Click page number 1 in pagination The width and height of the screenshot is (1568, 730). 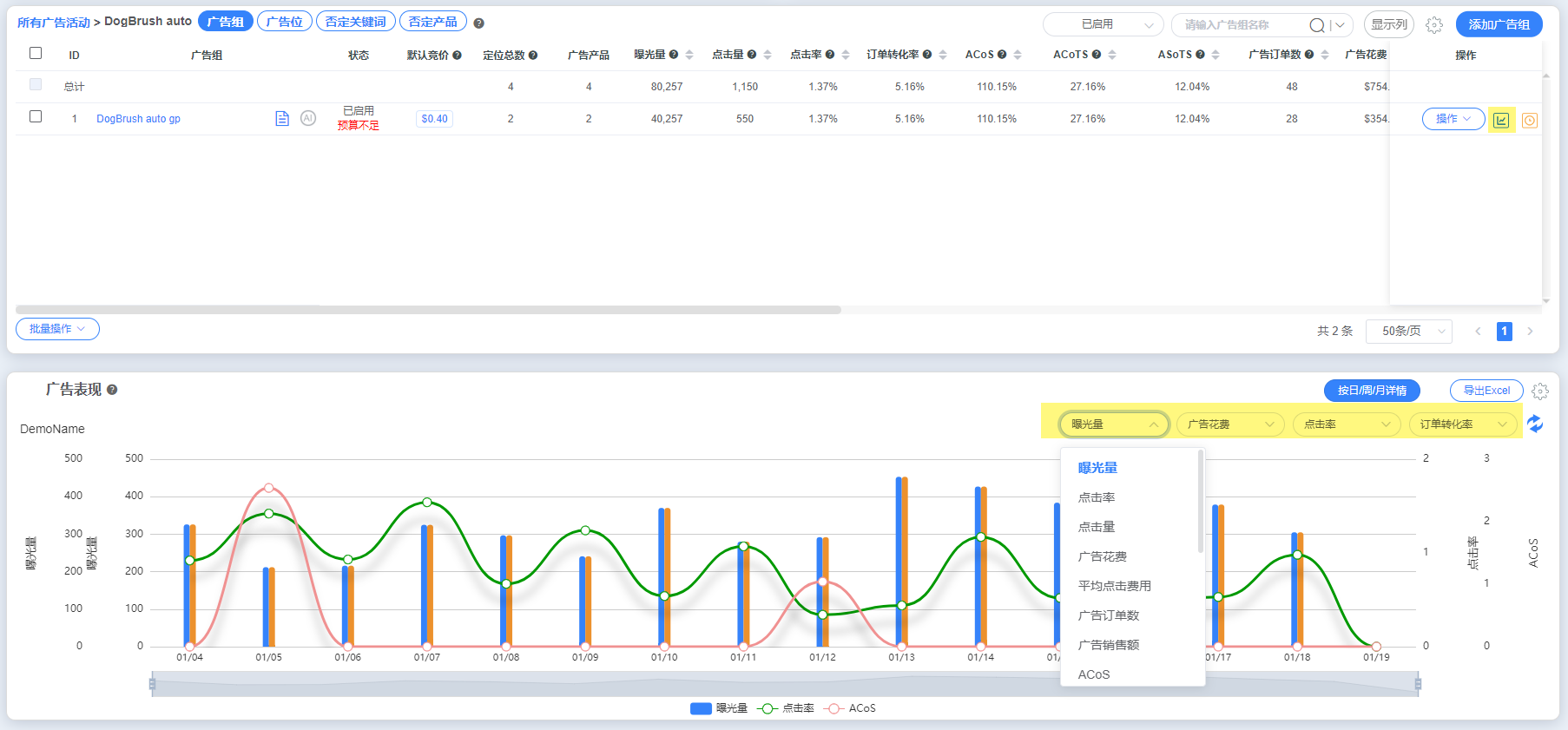(1505, 331)
